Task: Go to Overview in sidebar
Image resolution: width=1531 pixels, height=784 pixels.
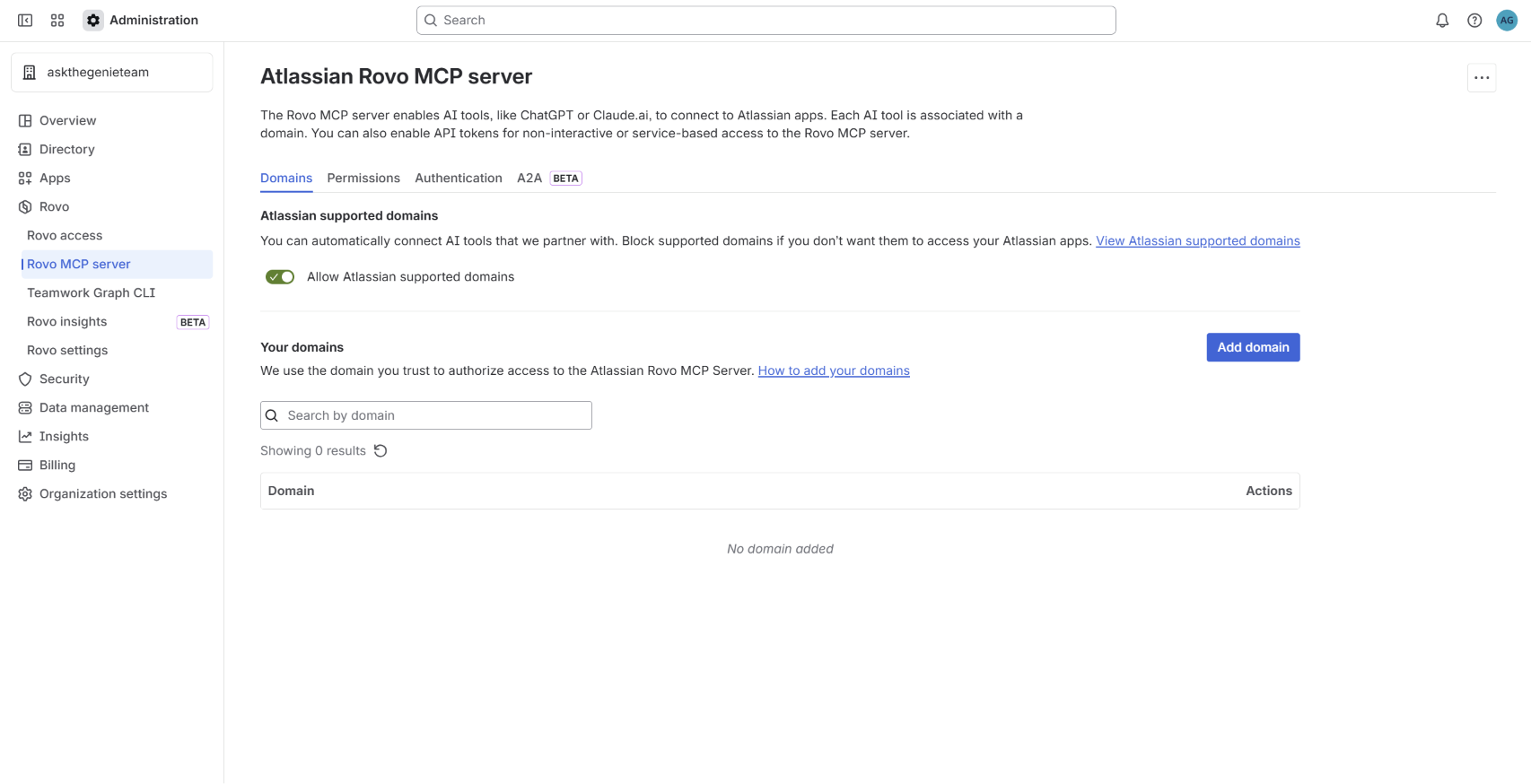Action: pyautogui.click(x=112, y=120)
